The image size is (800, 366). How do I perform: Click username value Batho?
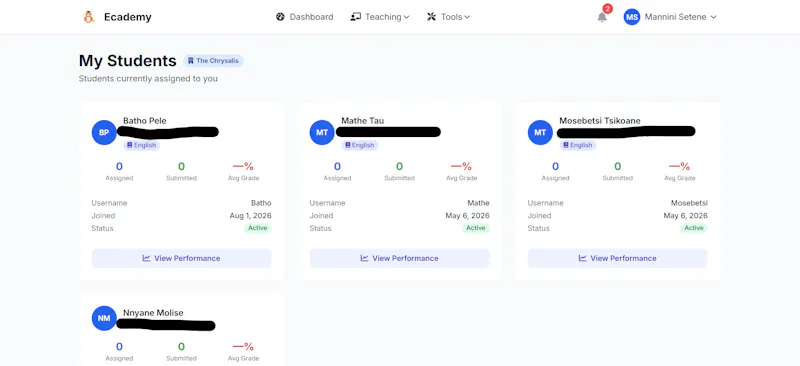pos(261,203)
